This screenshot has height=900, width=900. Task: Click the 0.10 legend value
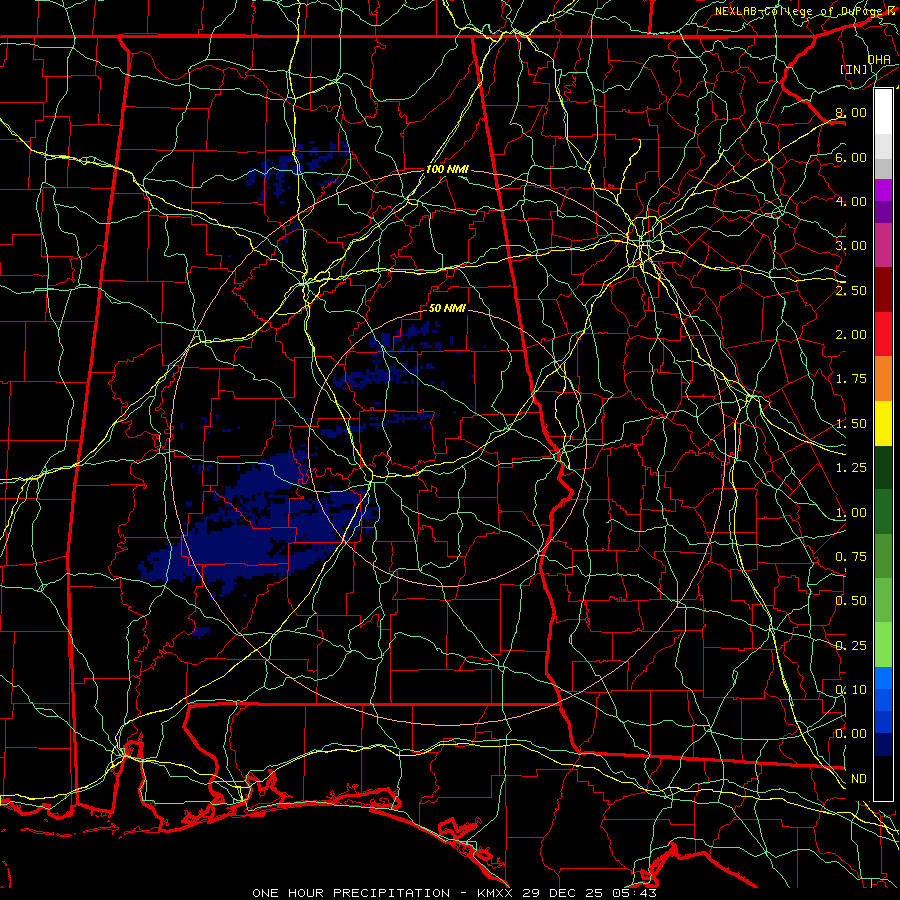point(851,690)
